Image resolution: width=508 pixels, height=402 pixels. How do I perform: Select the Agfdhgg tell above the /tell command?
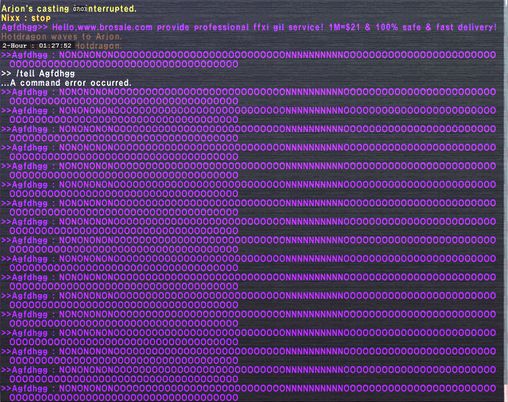(248, 59)
